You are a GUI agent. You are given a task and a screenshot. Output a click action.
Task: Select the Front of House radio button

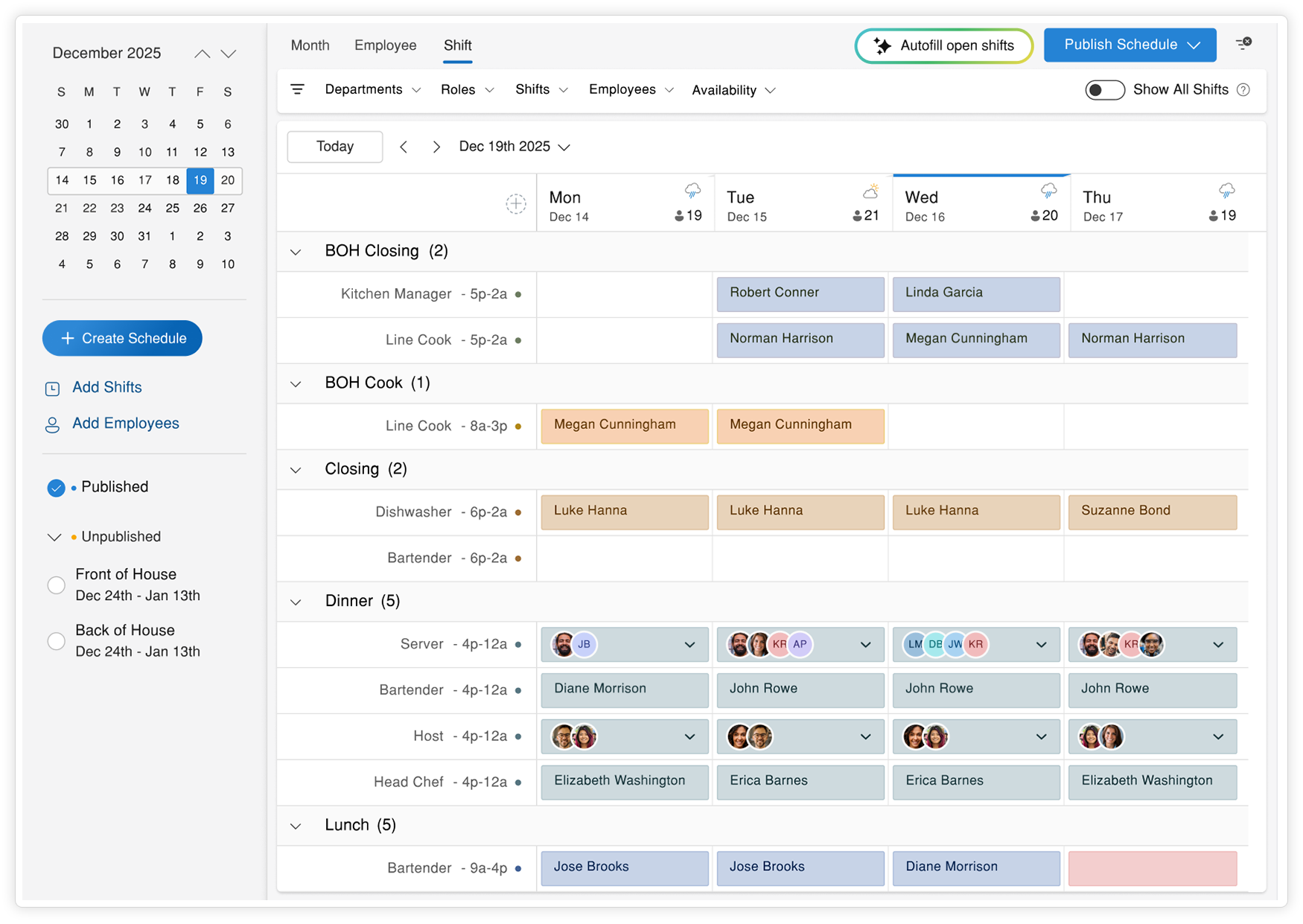(x=56, y=585)
